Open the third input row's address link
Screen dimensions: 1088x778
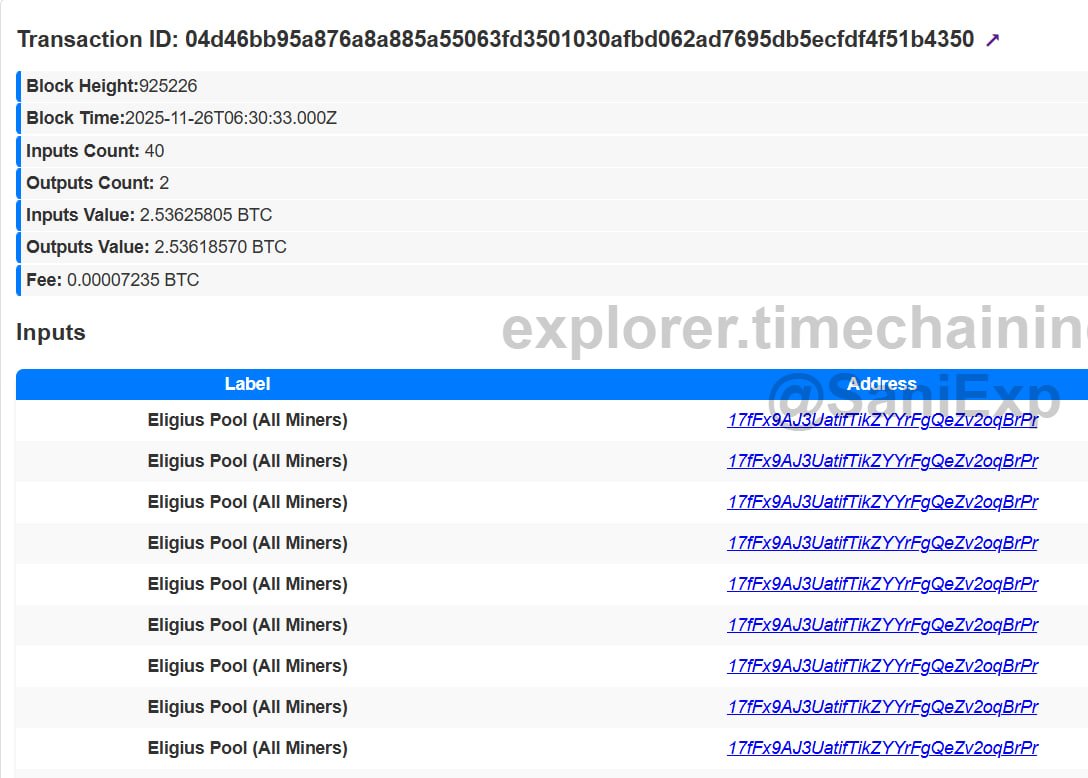click(x=883, y=502)
